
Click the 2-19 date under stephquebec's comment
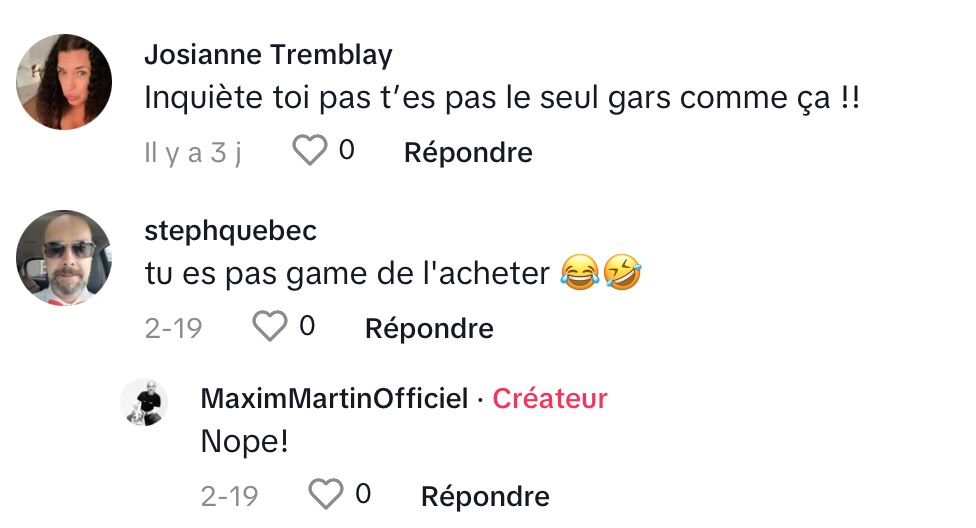coord(174,328)
